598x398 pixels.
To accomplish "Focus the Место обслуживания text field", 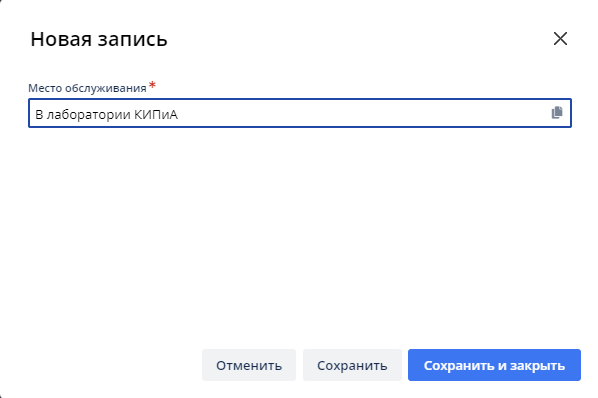I will point(300,113).
